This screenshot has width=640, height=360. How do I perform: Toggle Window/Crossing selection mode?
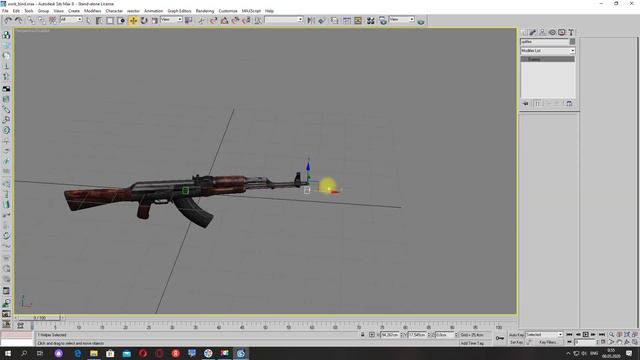[121, 20]
